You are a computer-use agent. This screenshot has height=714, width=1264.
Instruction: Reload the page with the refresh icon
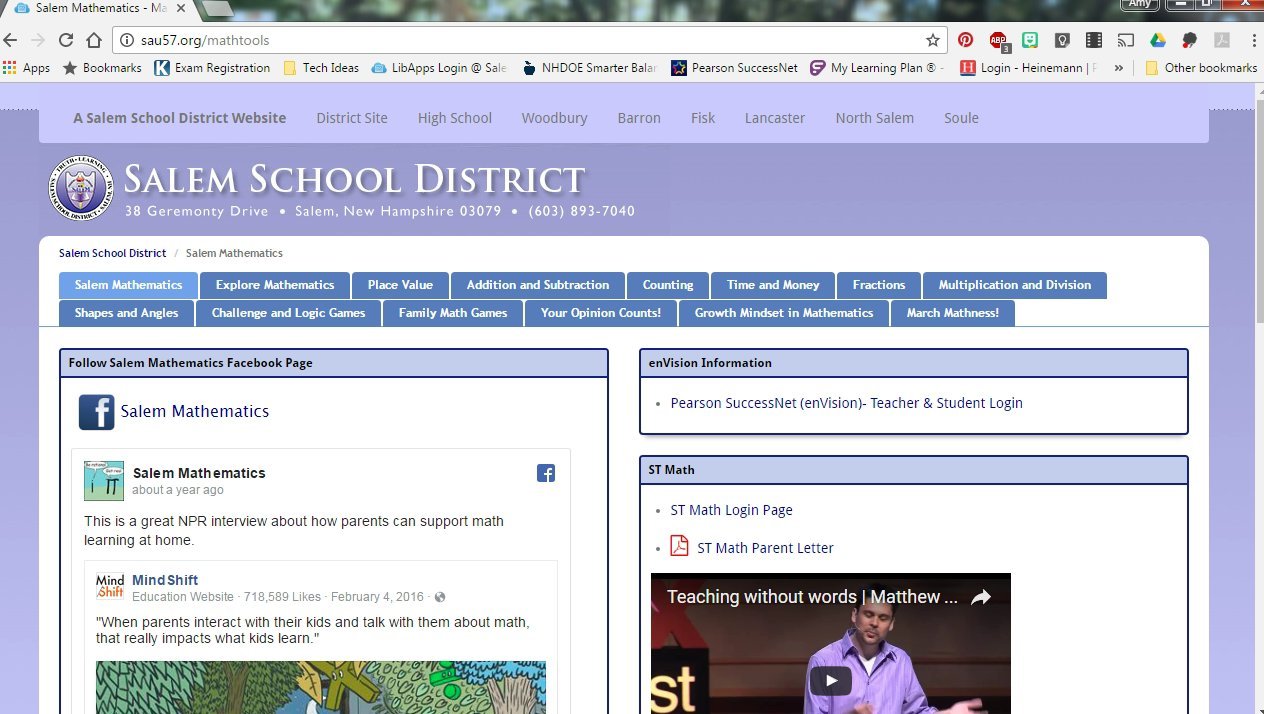pos(66,41)
